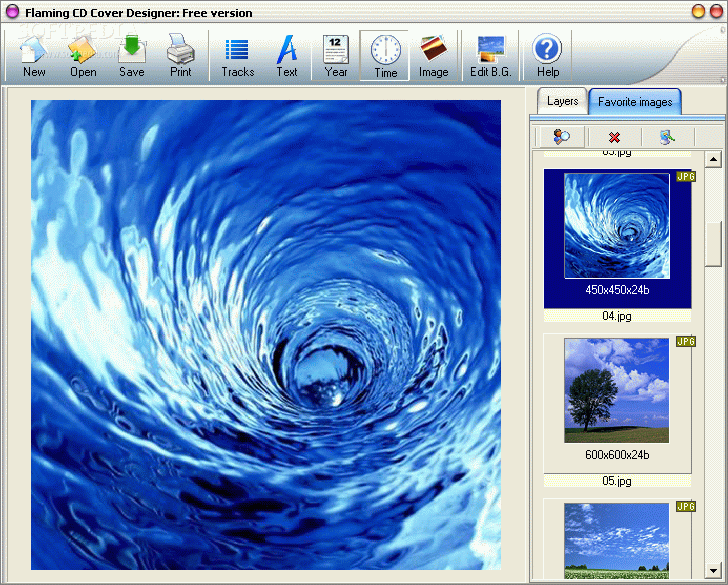The width and height of the screenshot is (728, 585).
Task: Click the orange window button in title bar
Action: pos(698,11)
